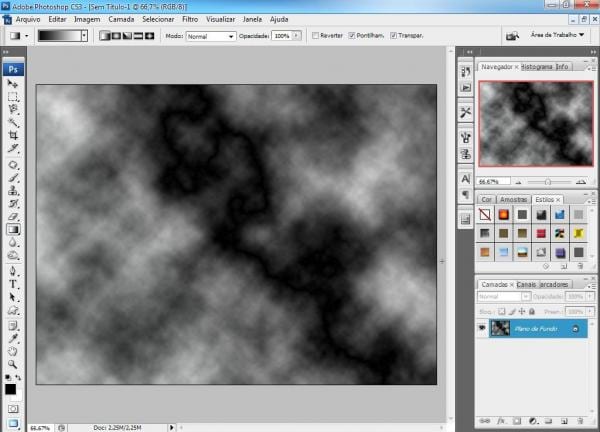
Task: Add a layer style with fx button
Action: click(501, 421)
